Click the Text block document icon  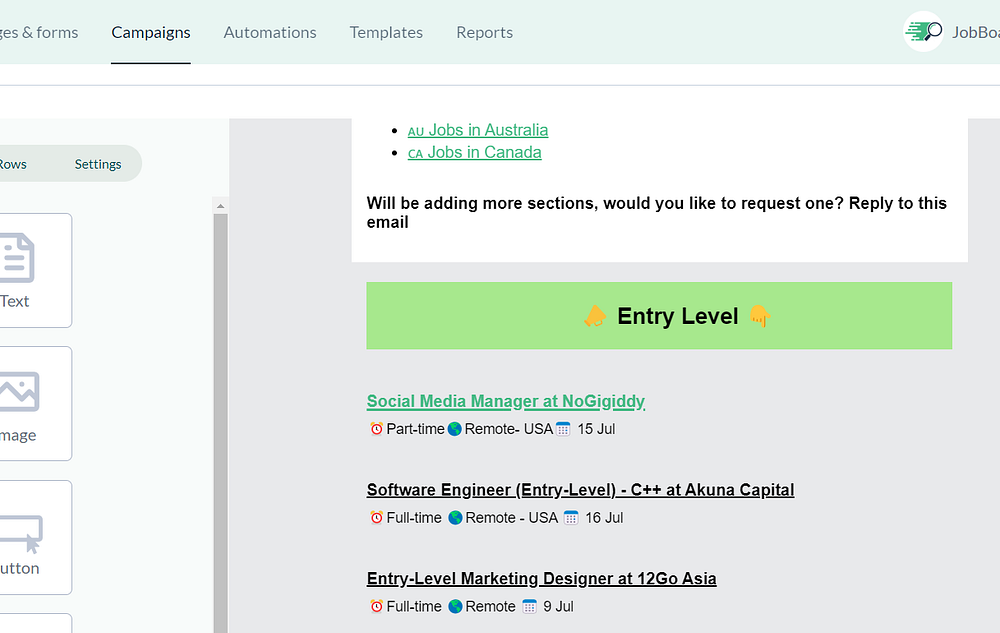point(17,258)
